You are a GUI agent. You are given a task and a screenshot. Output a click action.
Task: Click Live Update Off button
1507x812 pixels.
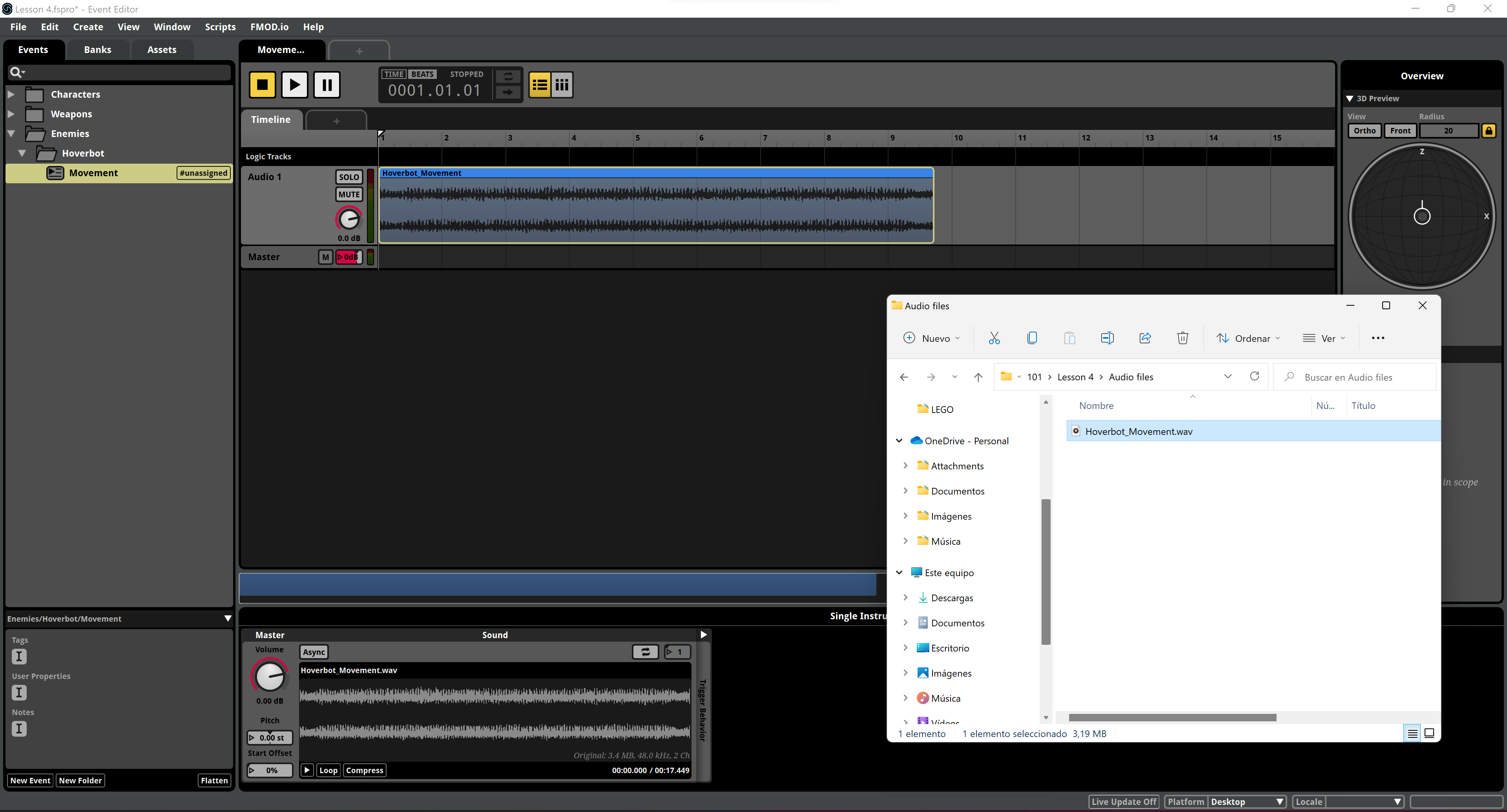tap(1123, 801)
